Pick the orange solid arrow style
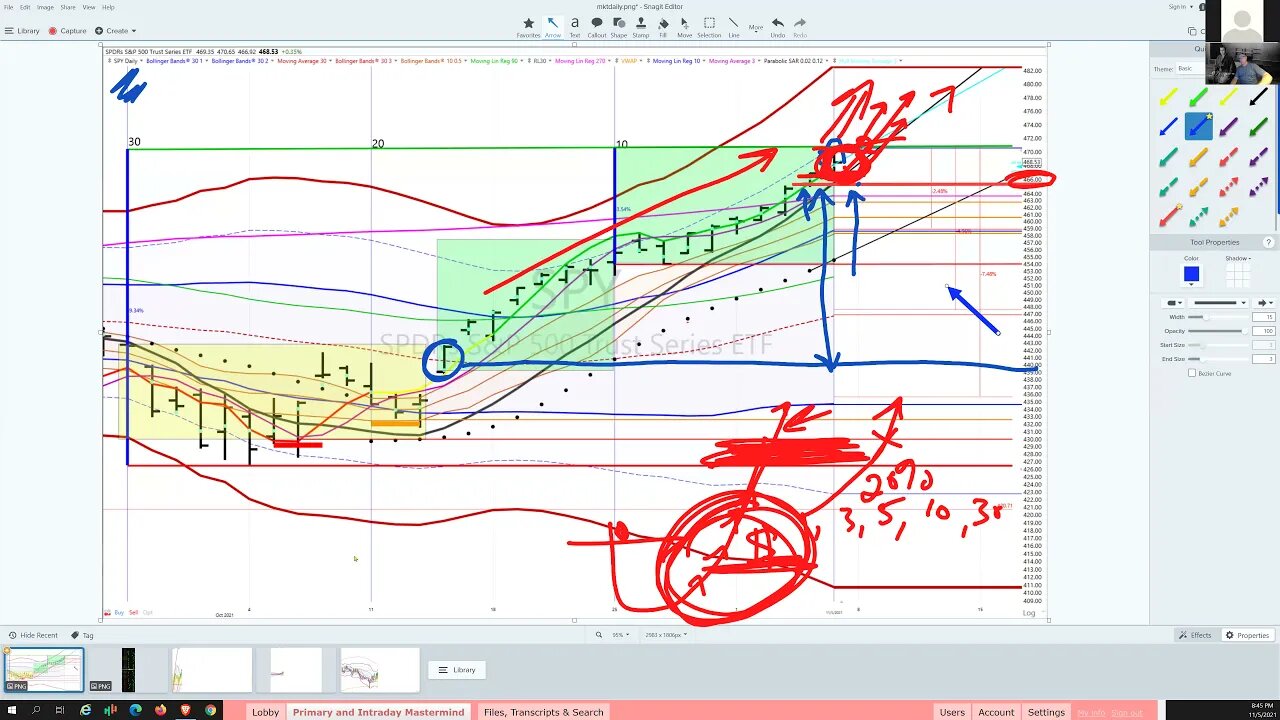The image size is (1280, 720). (x=1198, y=157)
